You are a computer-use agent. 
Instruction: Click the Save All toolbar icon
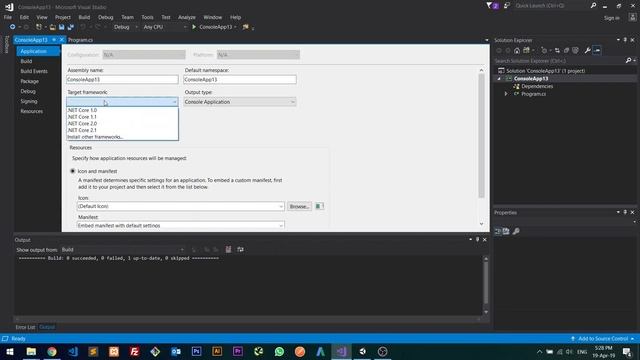[71, 27]
